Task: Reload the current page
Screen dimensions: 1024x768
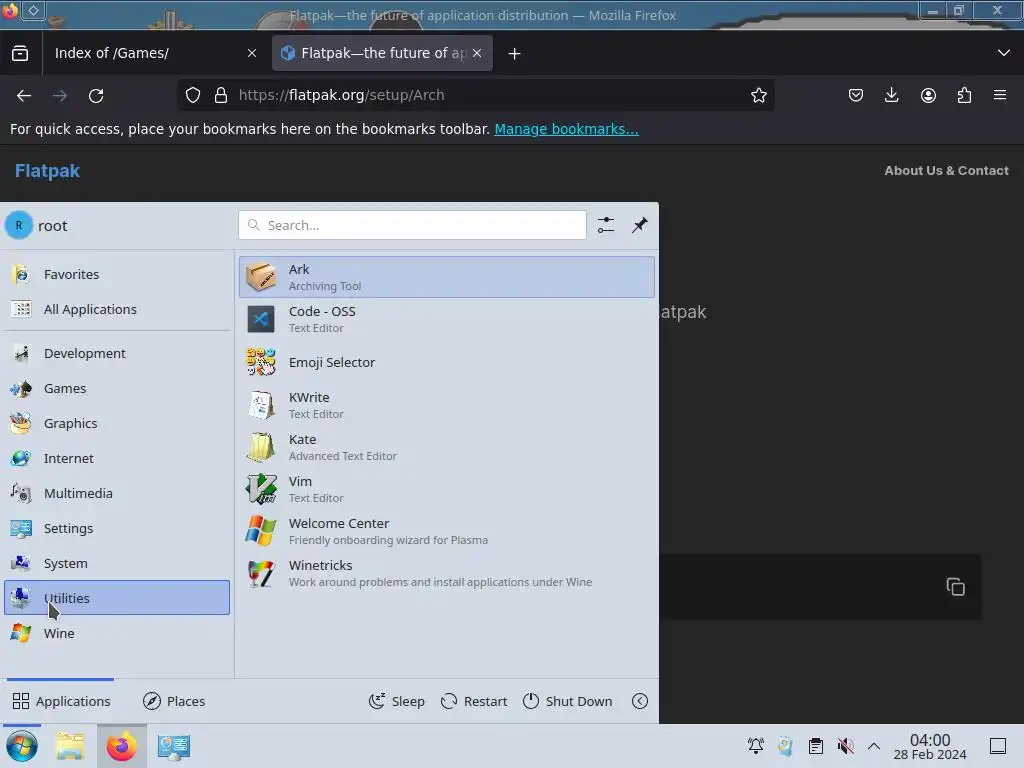Action: pyautogui.click(x=96, y=95)
